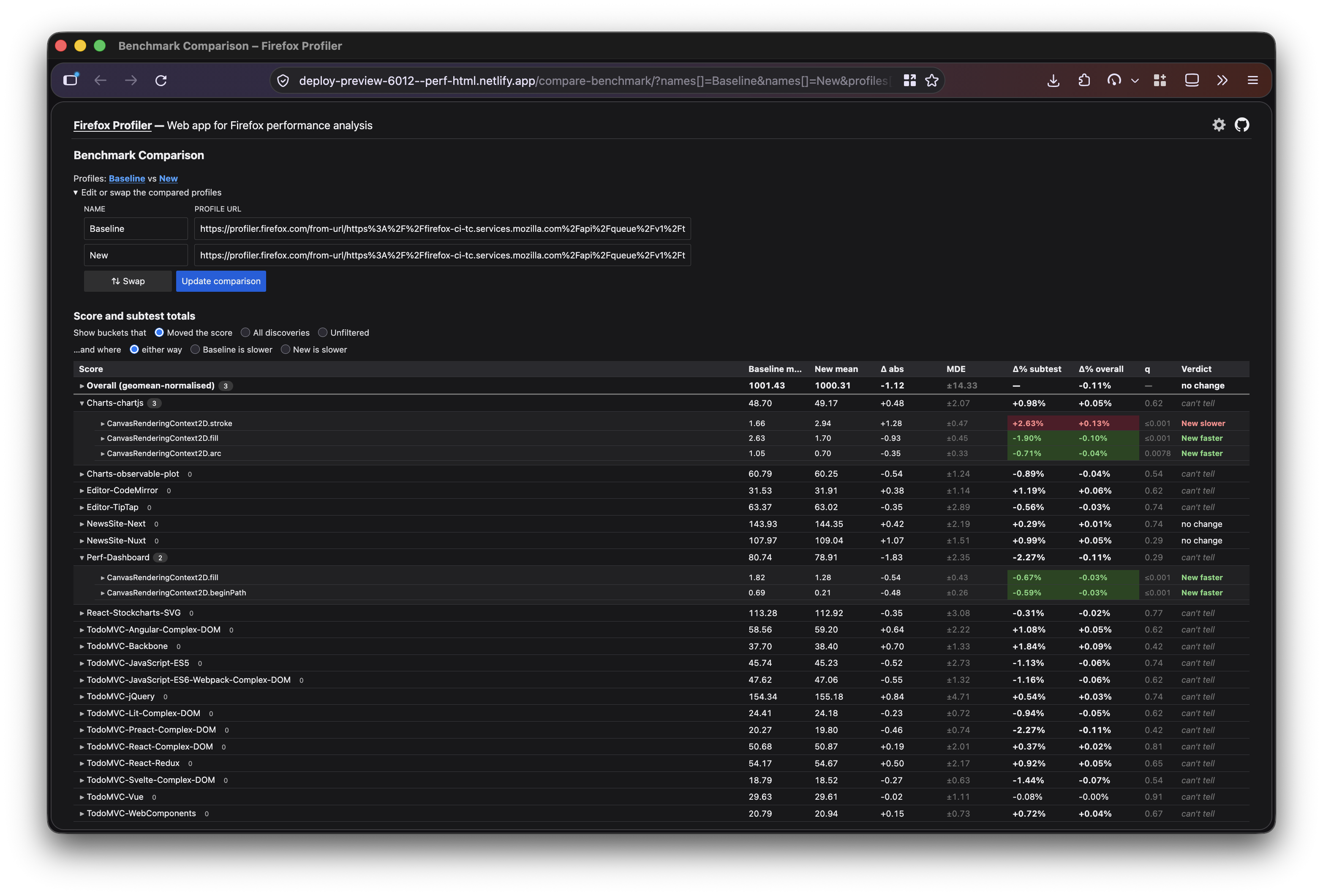Expand the NewsSite-Next row
This screenshot has width=1323, height=896.
[82, 524]
